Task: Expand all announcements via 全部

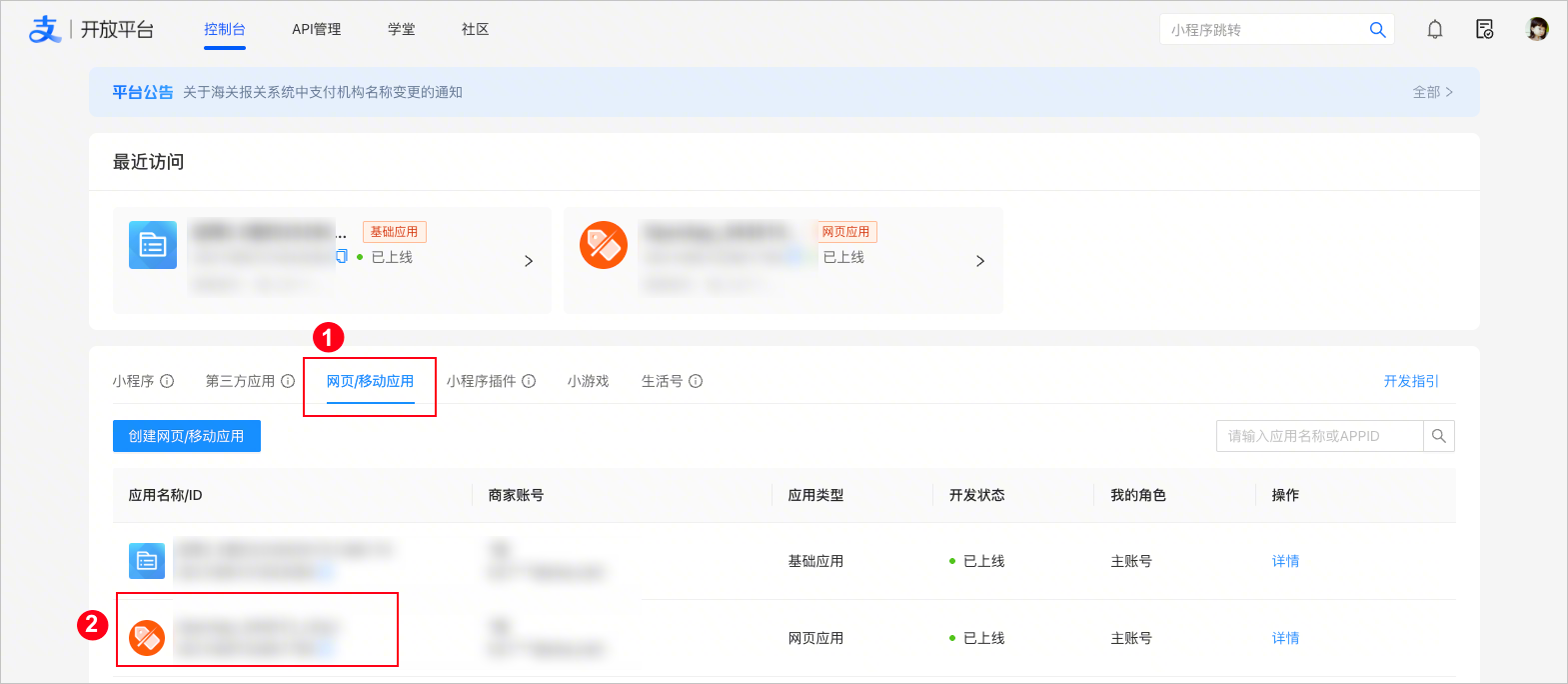Action: click(x=1432, y=92)
